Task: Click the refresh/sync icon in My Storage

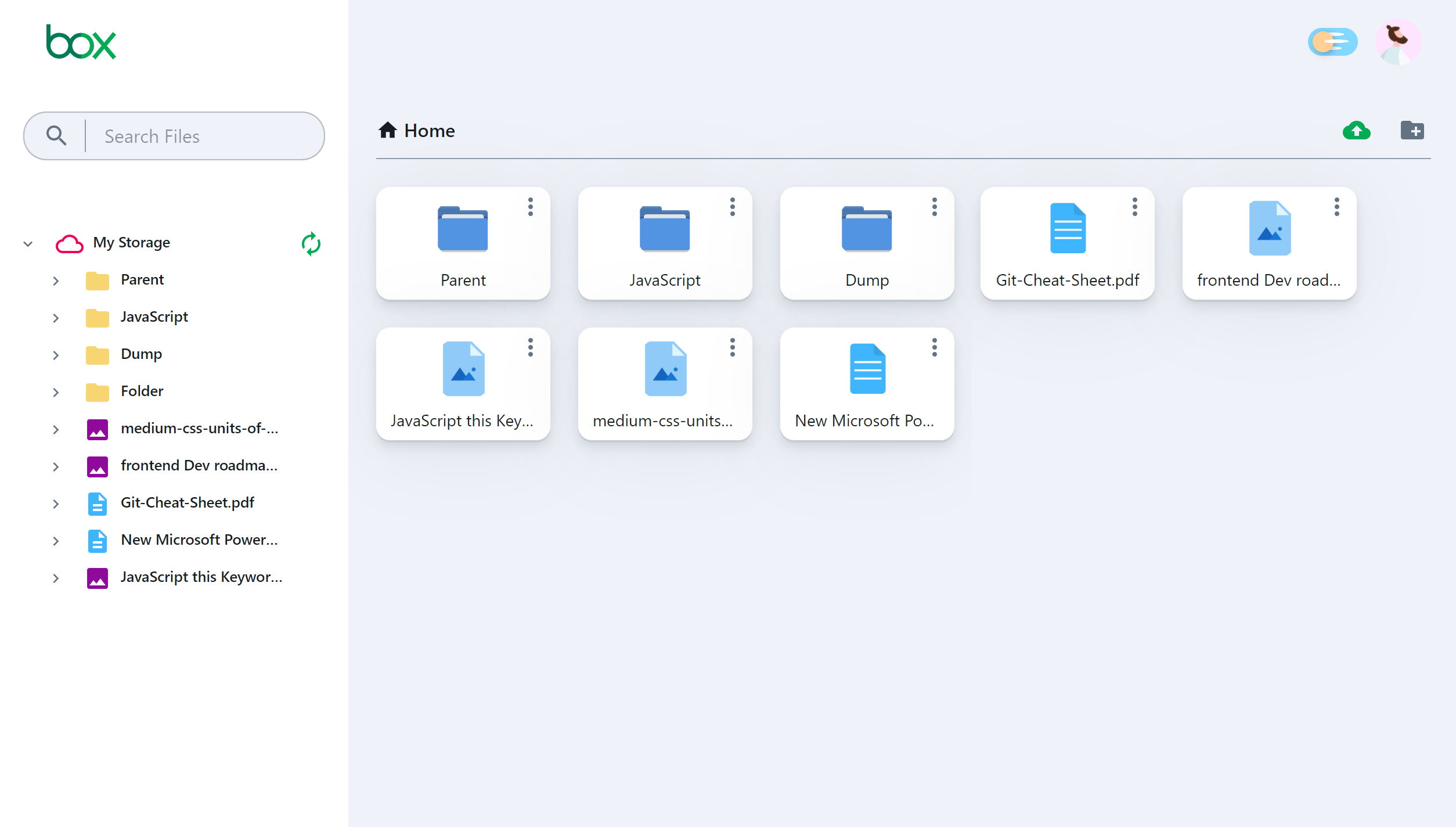Action: 311,243
